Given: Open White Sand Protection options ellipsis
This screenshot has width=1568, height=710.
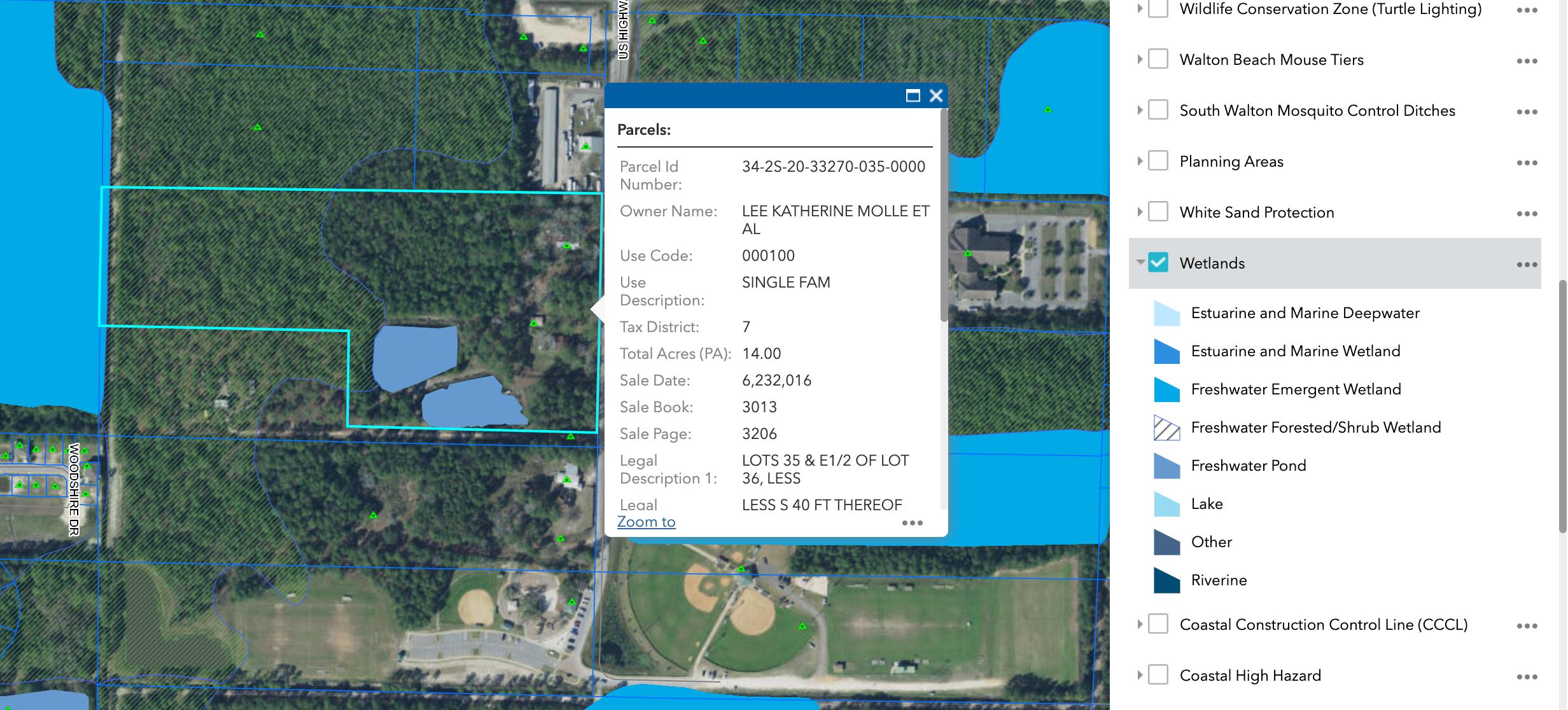Looking at the screenshot, I should tap(1526, 214).
